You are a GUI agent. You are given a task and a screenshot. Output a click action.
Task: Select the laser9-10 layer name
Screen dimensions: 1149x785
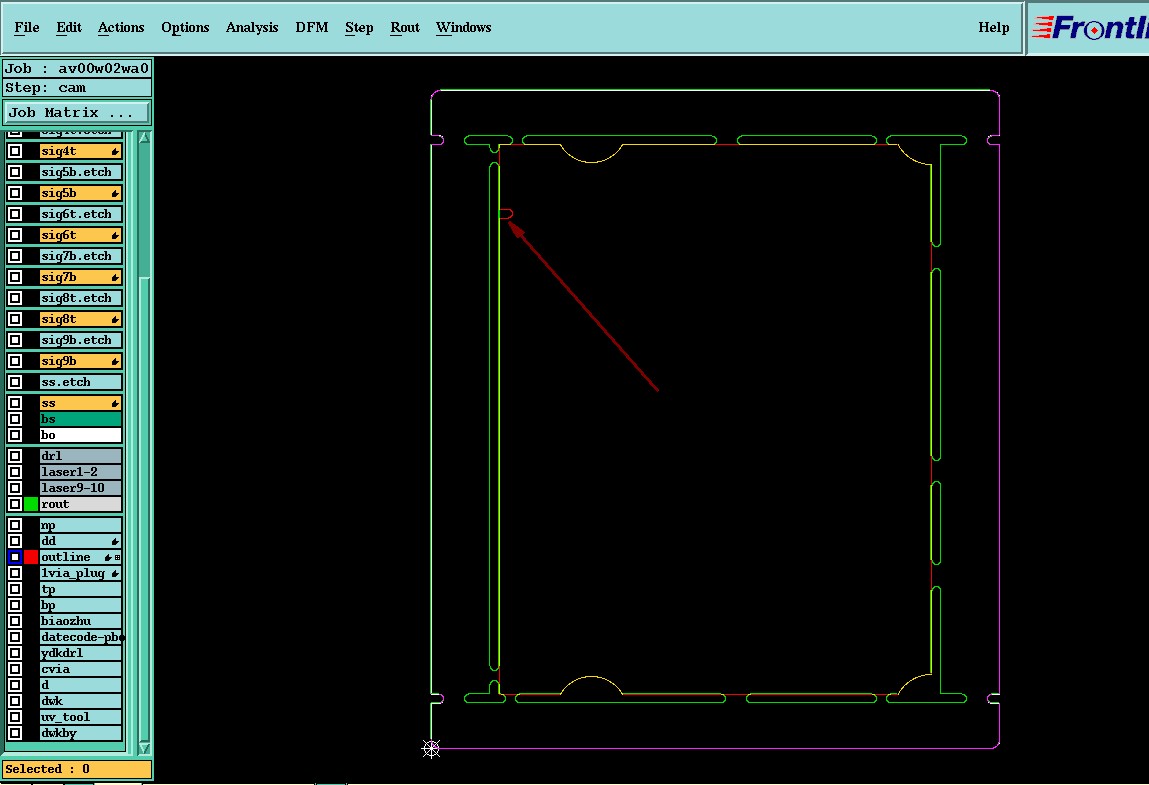[x=81, y=488]
